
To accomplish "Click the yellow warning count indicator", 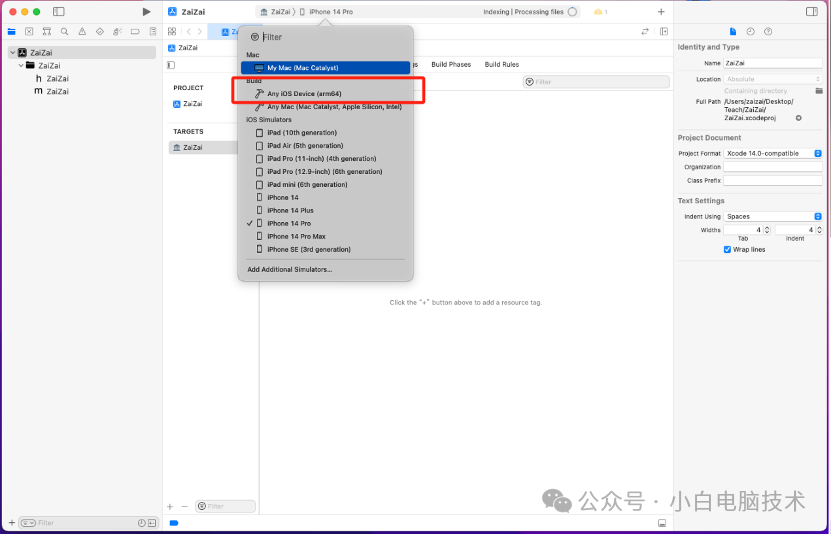I will (x=601, y=12).
